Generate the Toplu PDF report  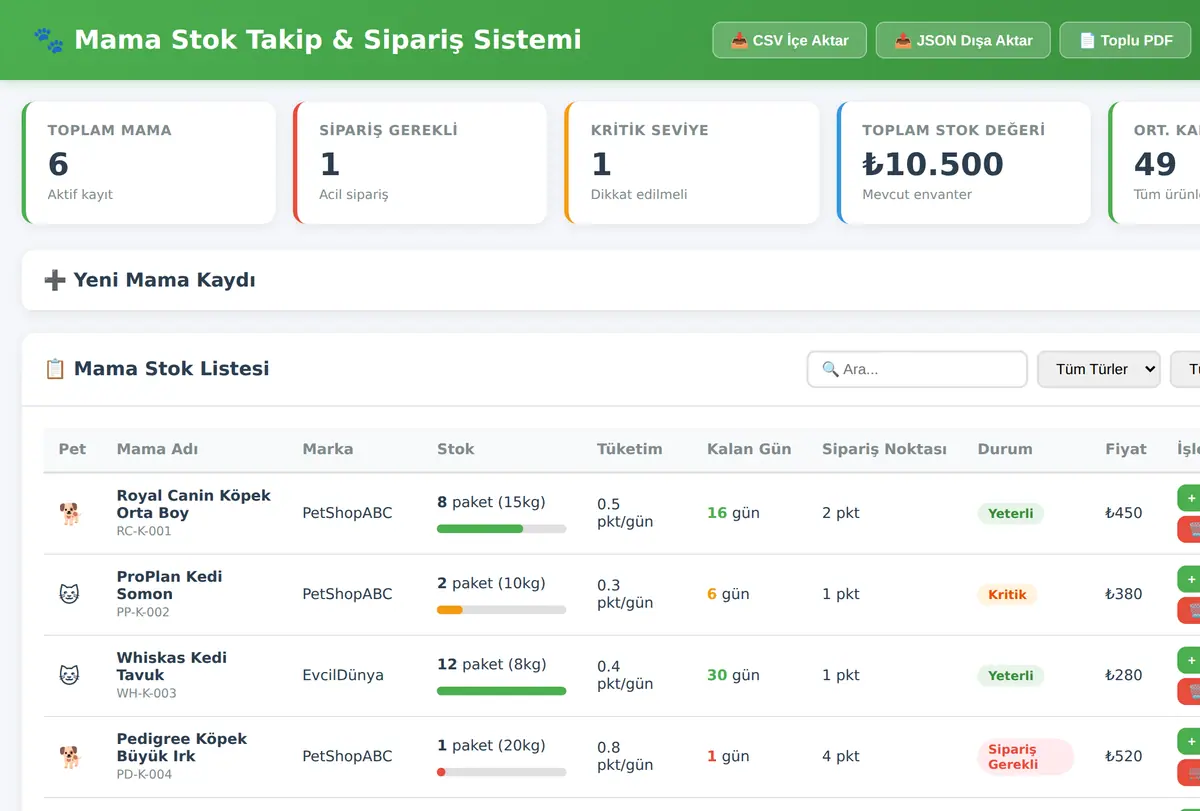(x=1125, y=40)
